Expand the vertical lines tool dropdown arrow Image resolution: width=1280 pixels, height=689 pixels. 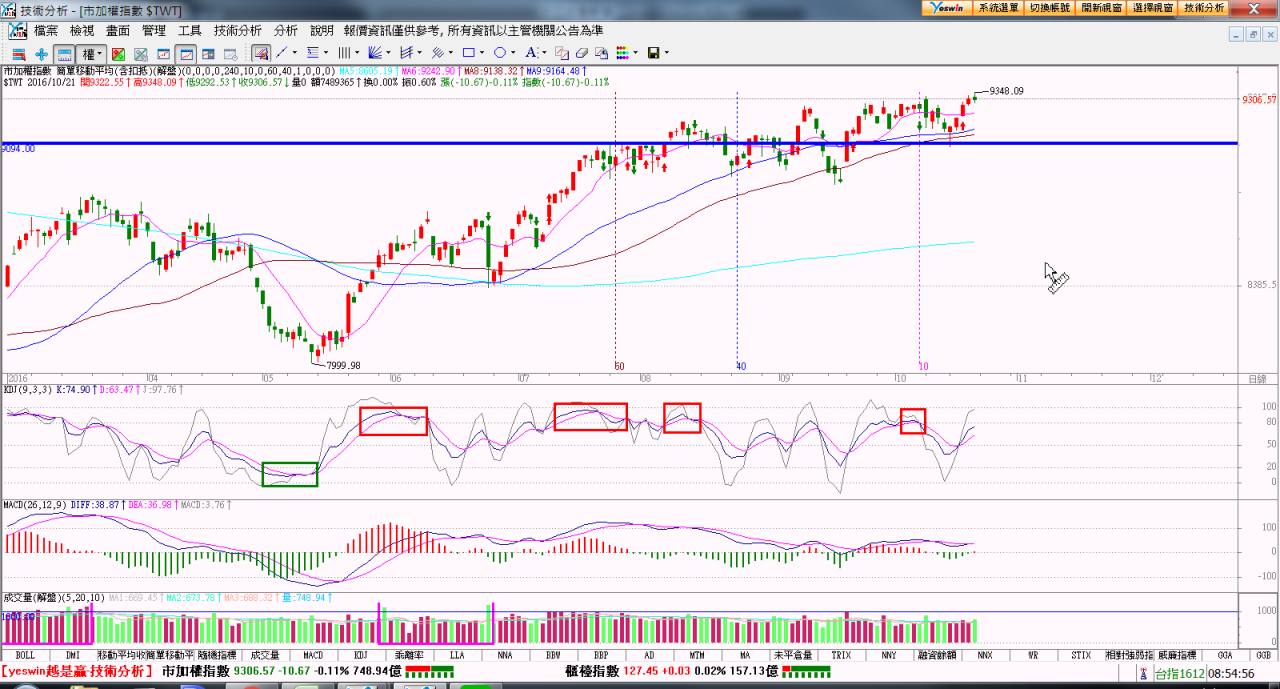(x=357, y=53)
